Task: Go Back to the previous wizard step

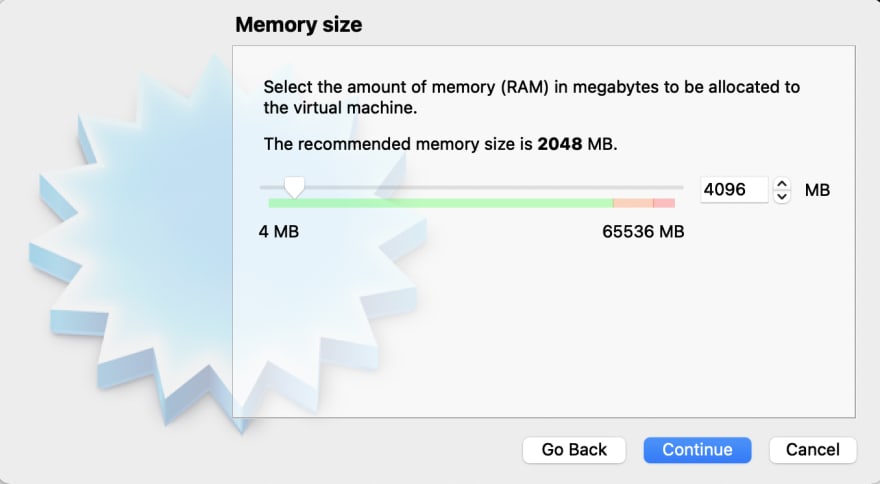Action: [574, 450]
